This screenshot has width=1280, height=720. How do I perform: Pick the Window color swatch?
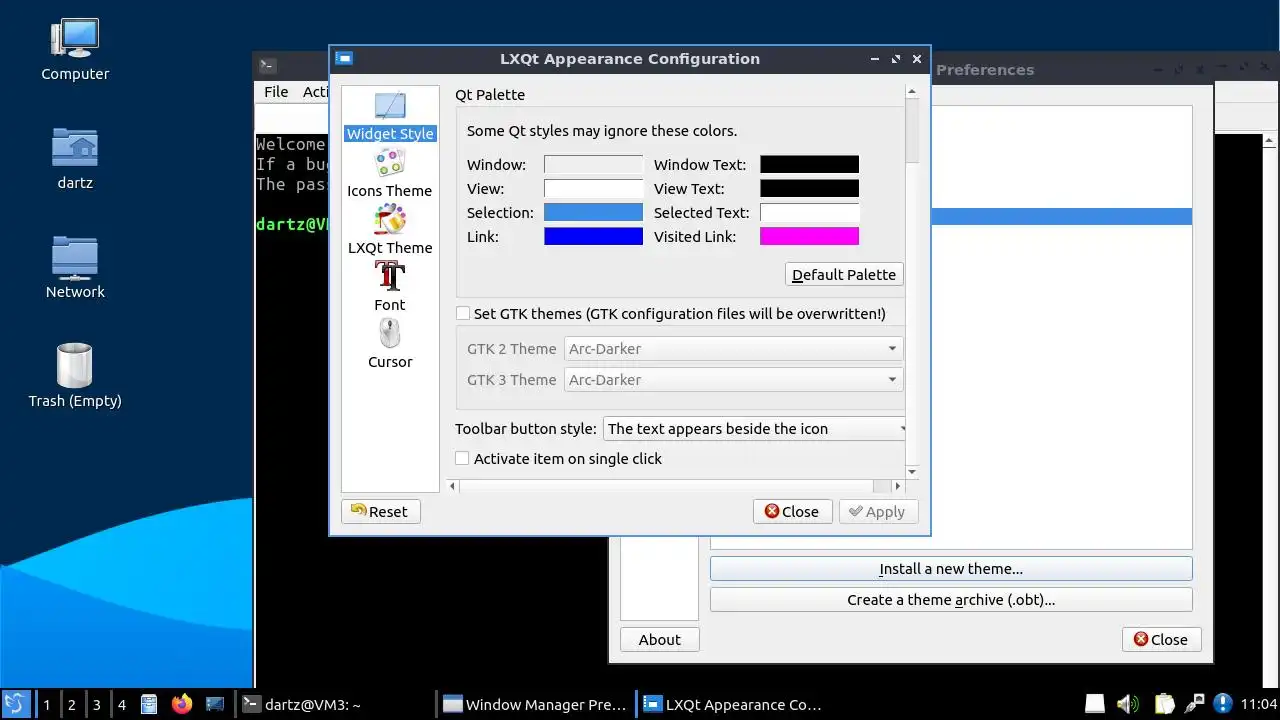point(593,165)
